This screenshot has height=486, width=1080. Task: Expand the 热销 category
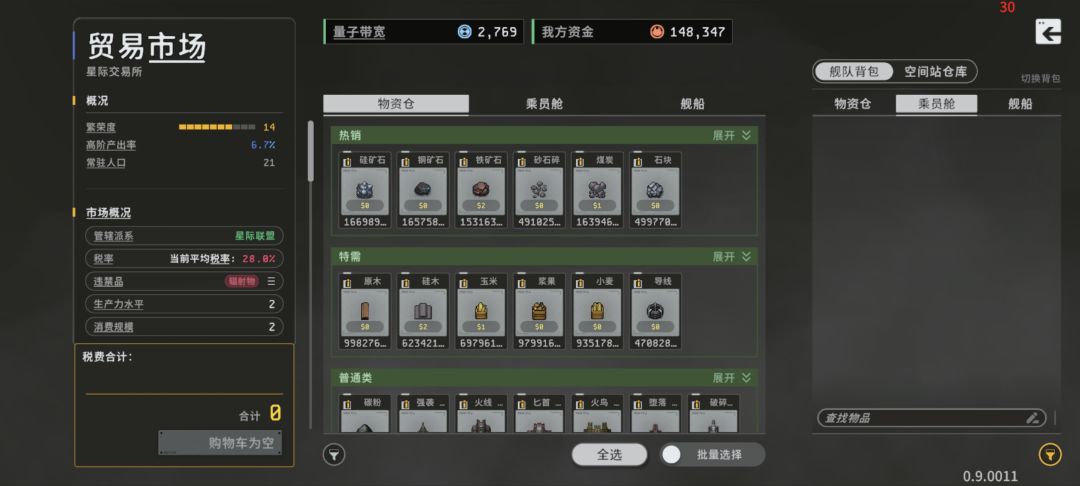[x=732, y=136]
